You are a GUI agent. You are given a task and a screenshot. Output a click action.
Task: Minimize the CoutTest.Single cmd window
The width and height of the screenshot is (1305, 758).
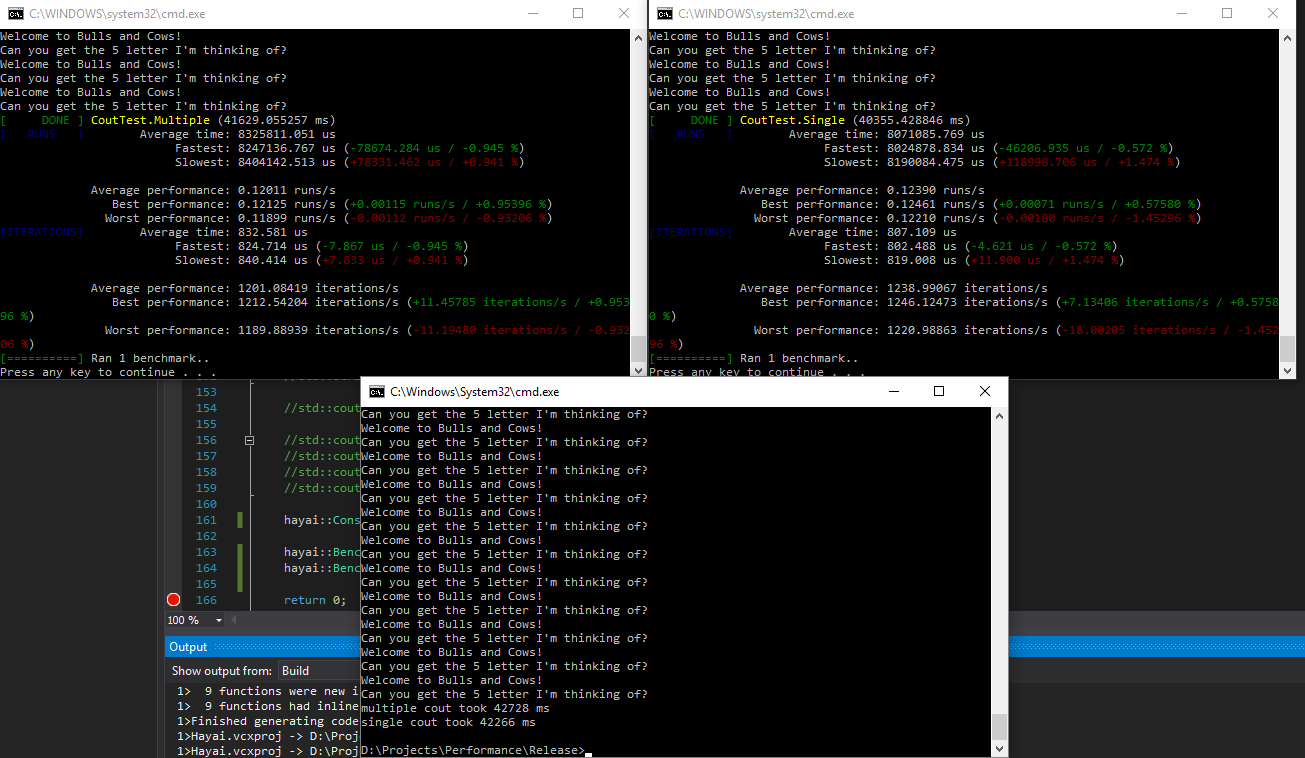click(1180, 14)
